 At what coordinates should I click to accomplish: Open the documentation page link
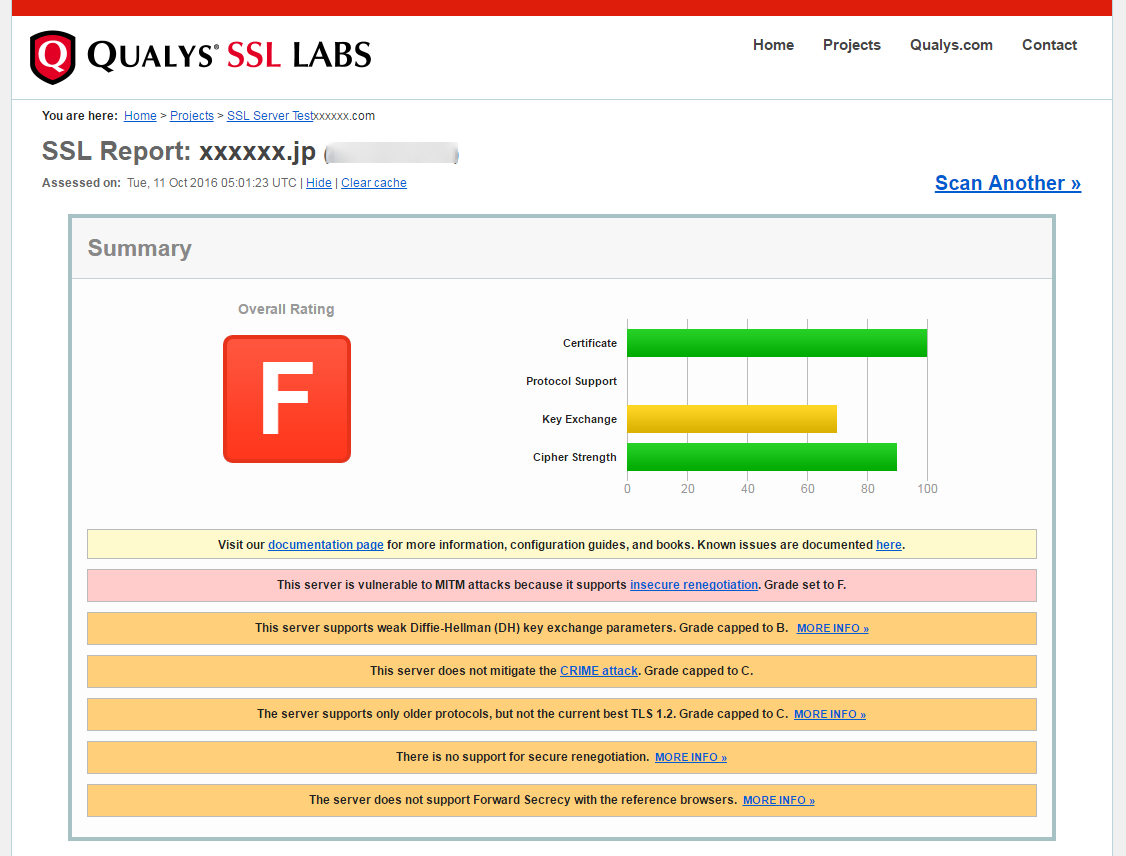tap(325, 545)
